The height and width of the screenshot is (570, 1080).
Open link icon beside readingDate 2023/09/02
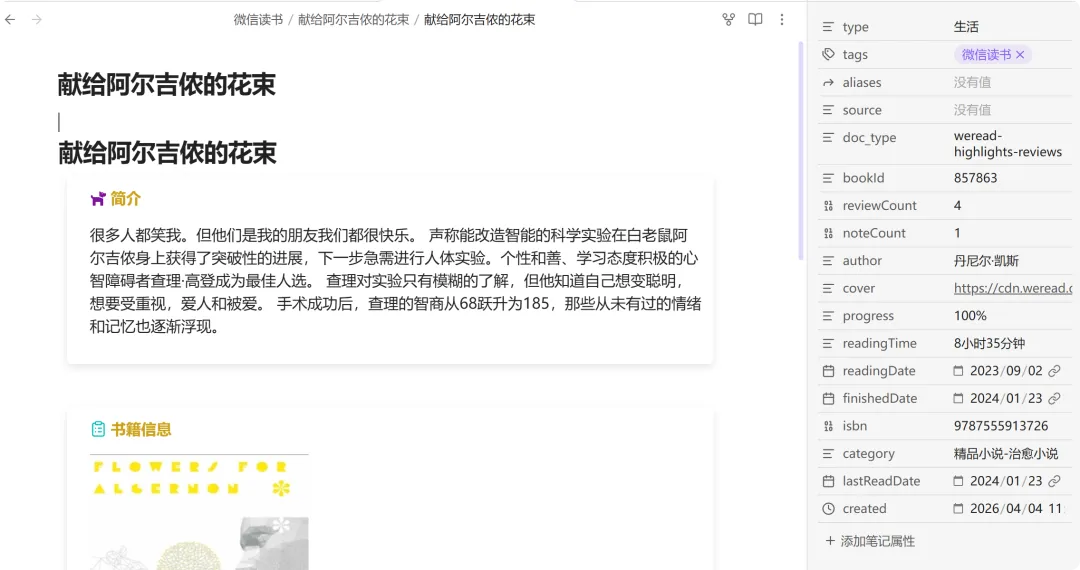1054,371
